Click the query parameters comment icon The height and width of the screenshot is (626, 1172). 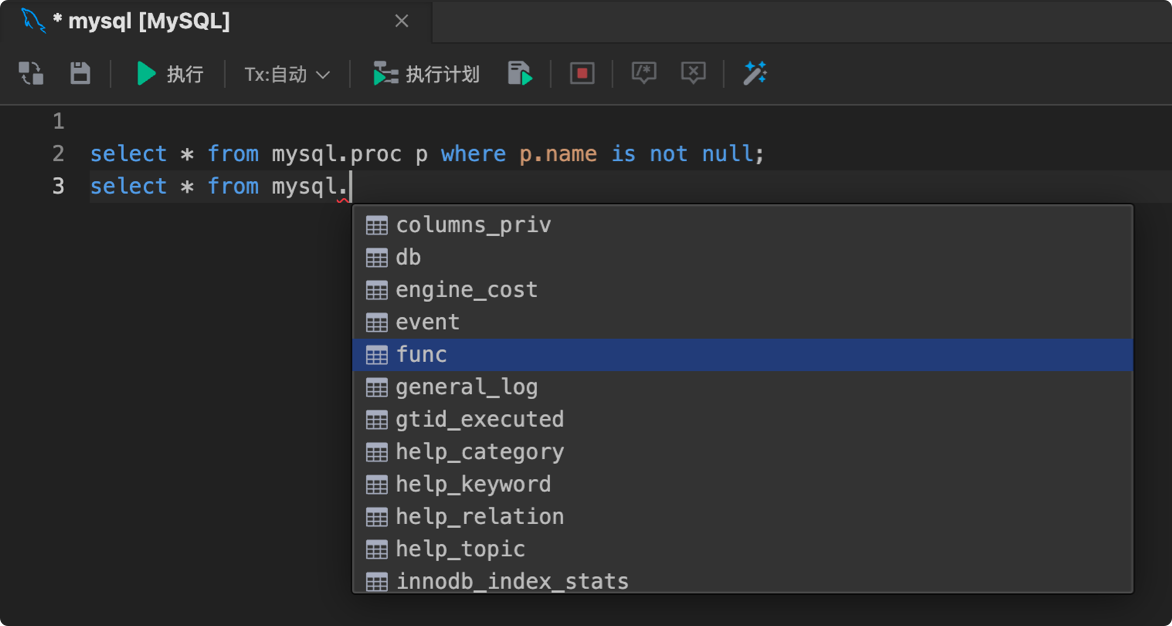coord(643,73)
